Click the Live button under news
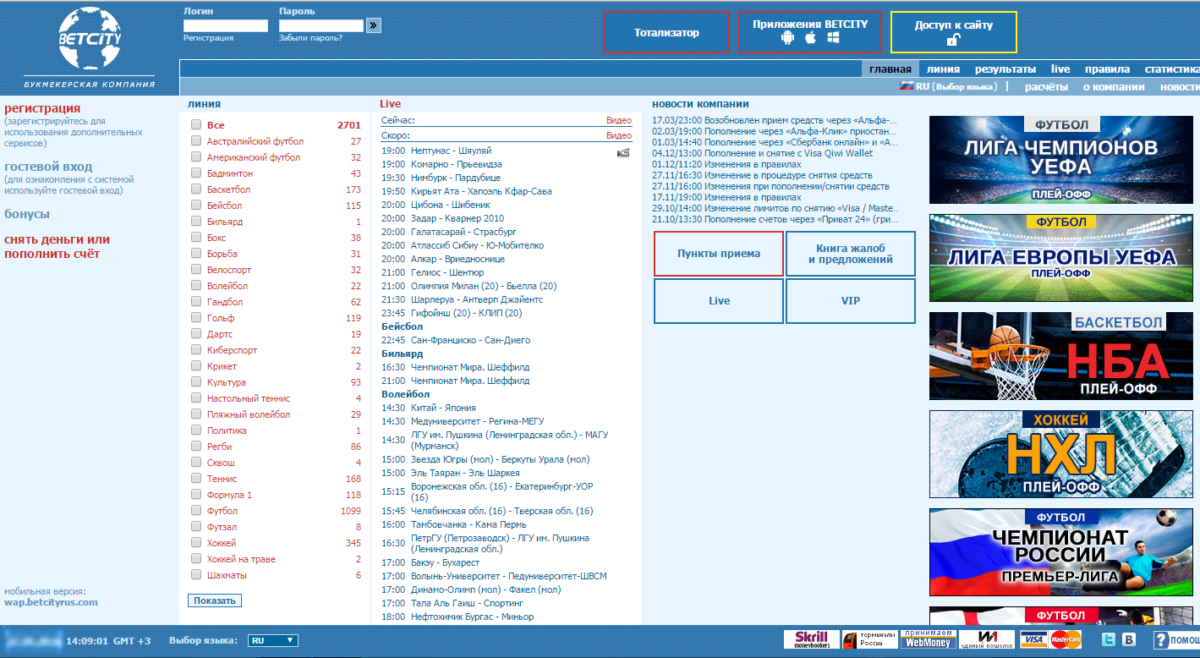 [718, 300]
